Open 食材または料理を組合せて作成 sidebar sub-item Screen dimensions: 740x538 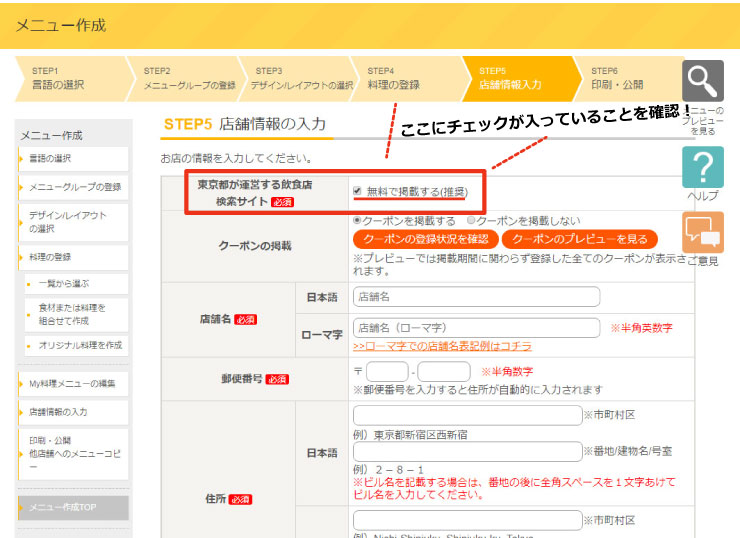(x=76, y=314)
